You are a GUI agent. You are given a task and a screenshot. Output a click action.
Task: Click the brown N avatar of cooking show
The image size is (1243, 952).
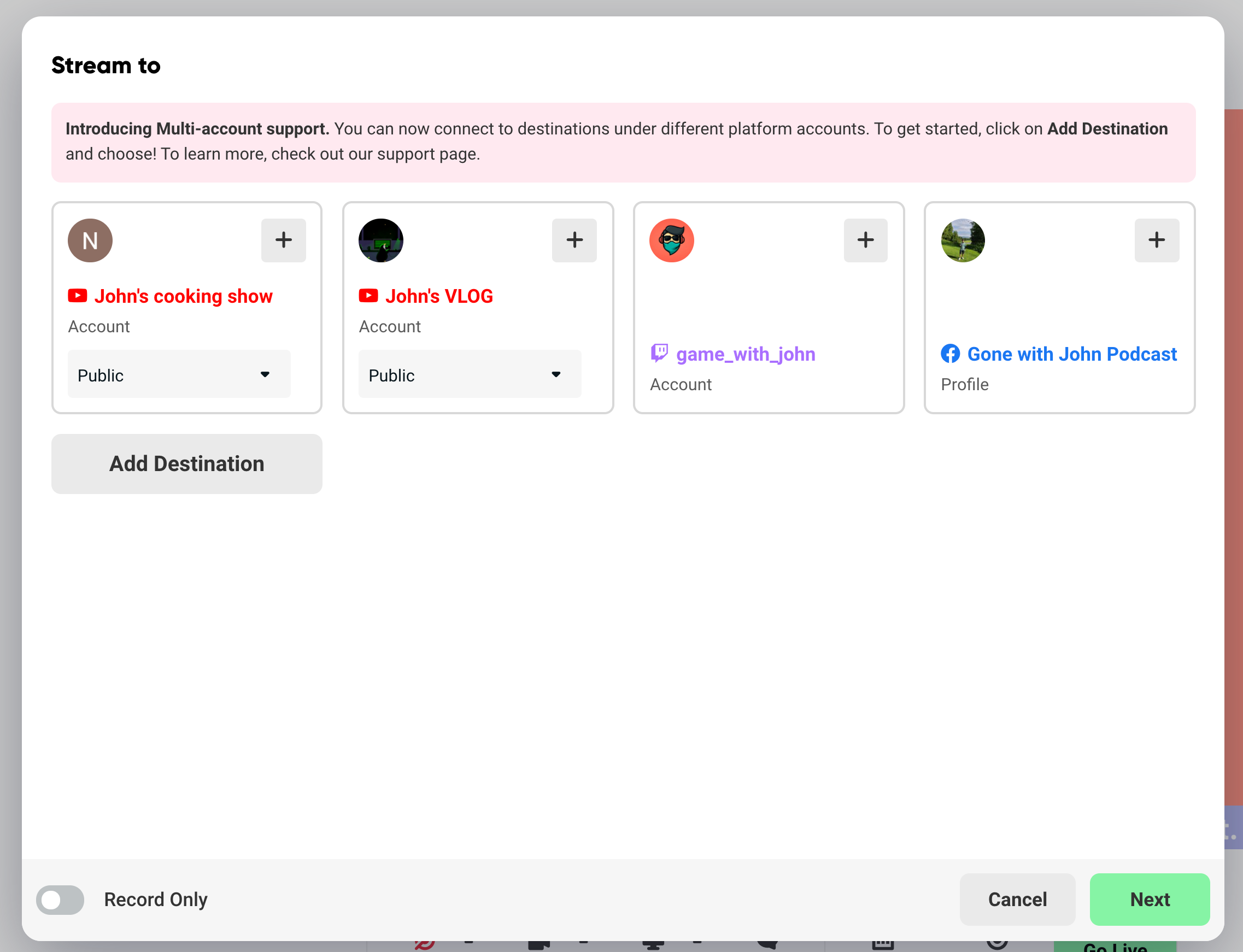coord(90,240)
